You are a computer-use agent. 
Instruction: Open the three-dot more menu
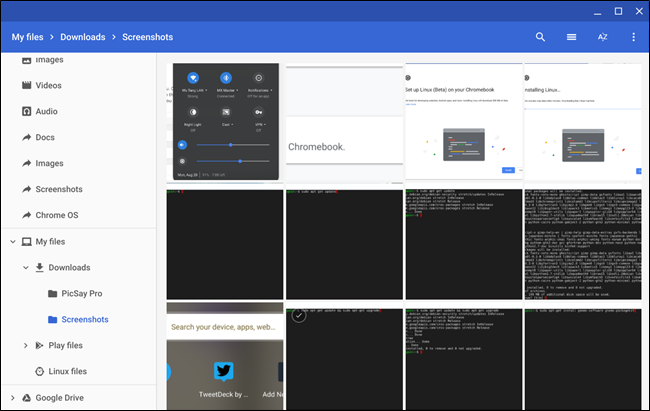click(633, 37)
